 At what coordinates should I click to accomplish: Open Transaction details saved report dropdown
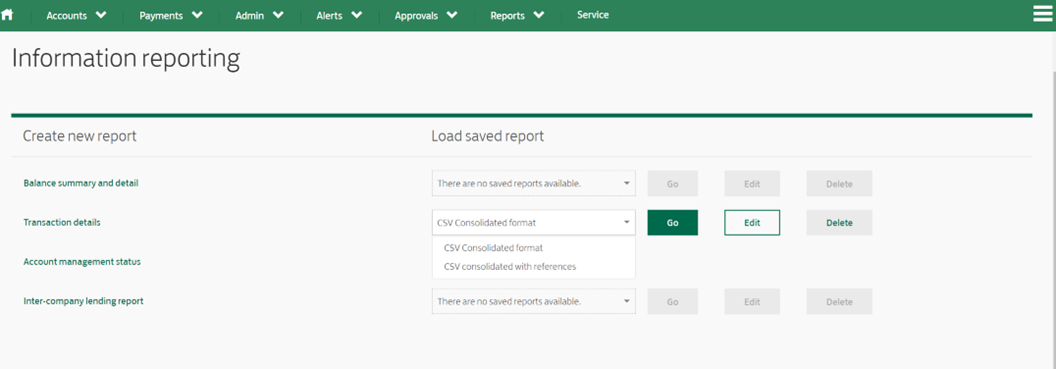coord(533,222)
